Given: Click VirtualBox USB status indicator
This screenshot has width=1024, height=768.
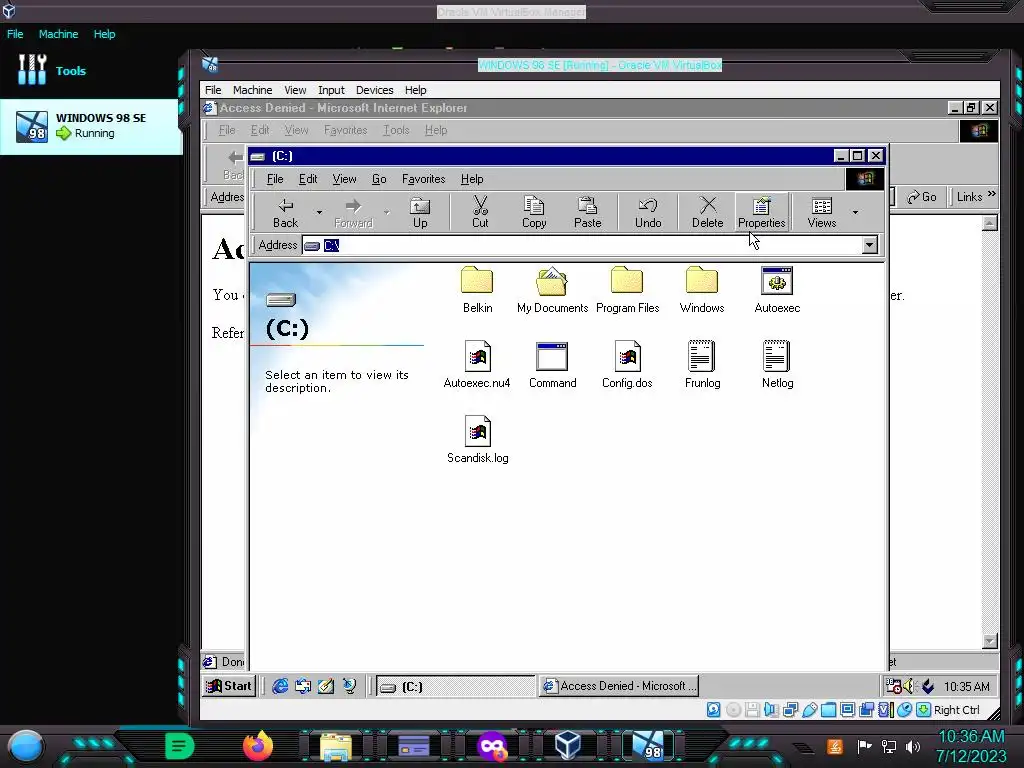Looking at the screenshot, I should tap(809, 710).
